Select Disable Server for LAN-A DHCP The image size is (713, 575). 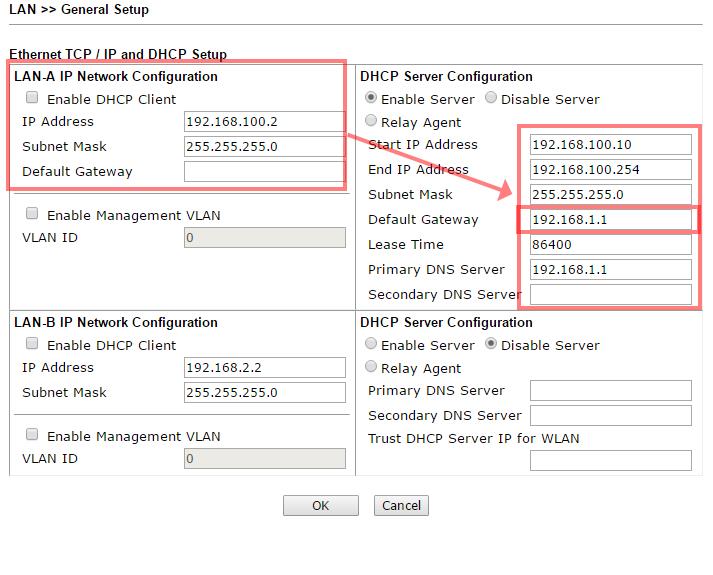(491, 98)
